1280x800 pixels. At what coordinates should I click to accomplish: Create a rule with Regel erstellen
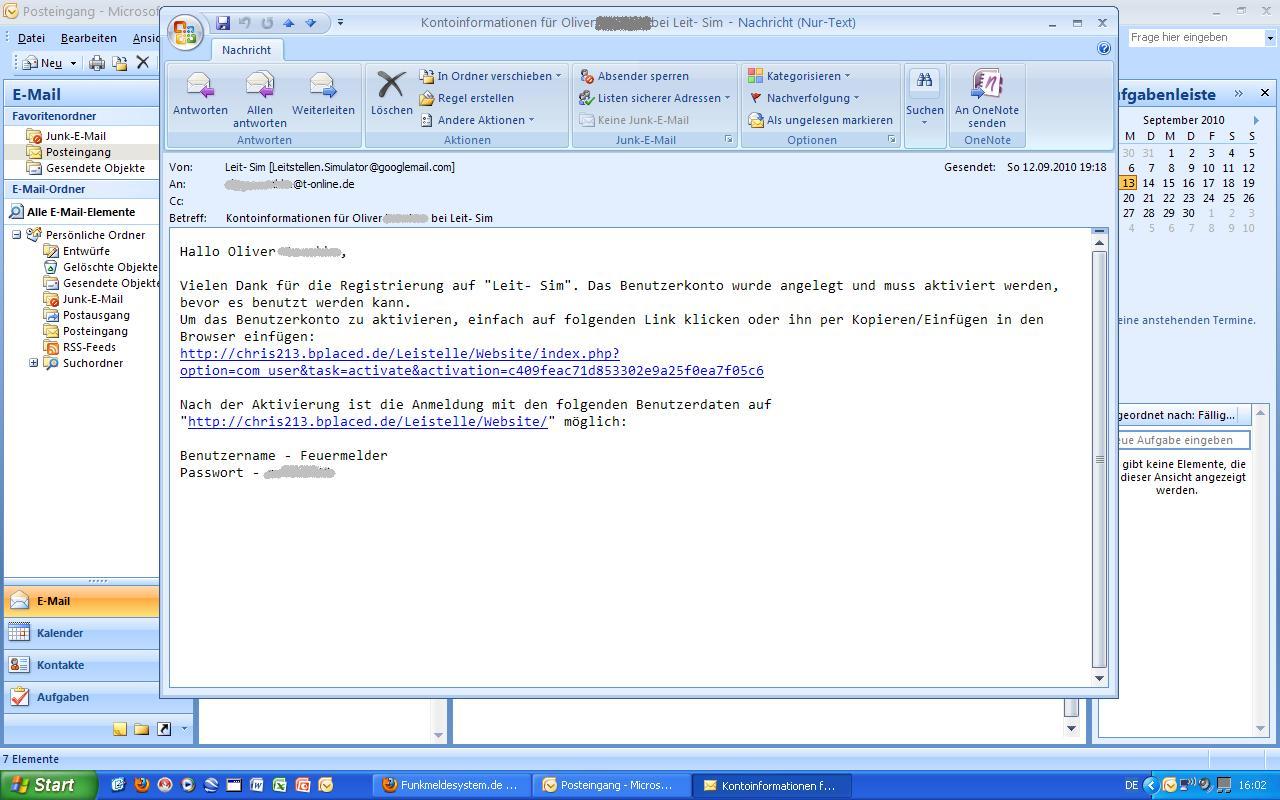click(467, 98)
